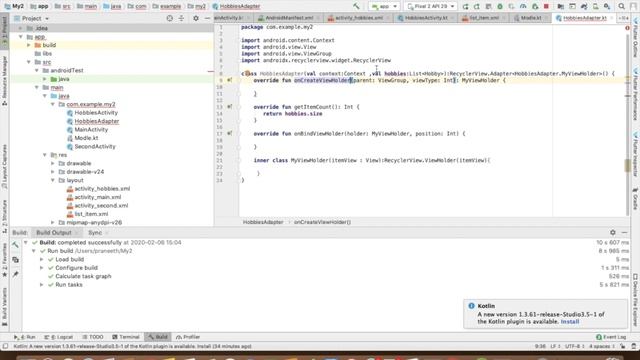The height and width of the screenshot is (360, 640).
Task: Expand the .idea folder arrow
Action: pos(20,28)
